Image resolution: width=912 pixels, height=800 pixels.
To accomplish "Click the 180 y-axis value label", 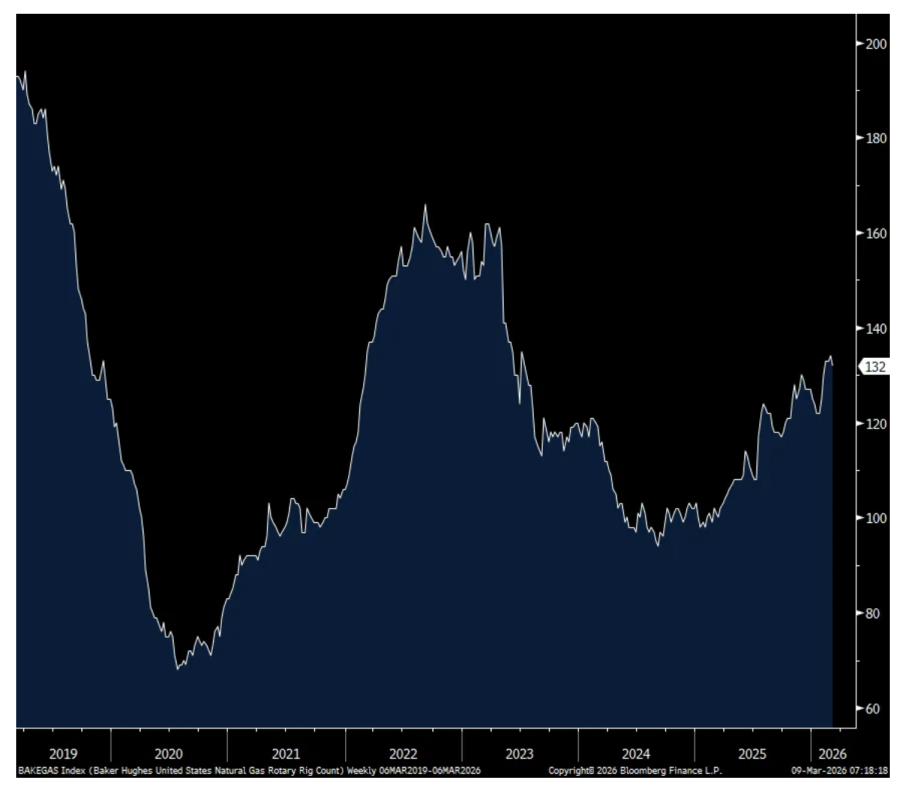I will [x=877, y=138].
